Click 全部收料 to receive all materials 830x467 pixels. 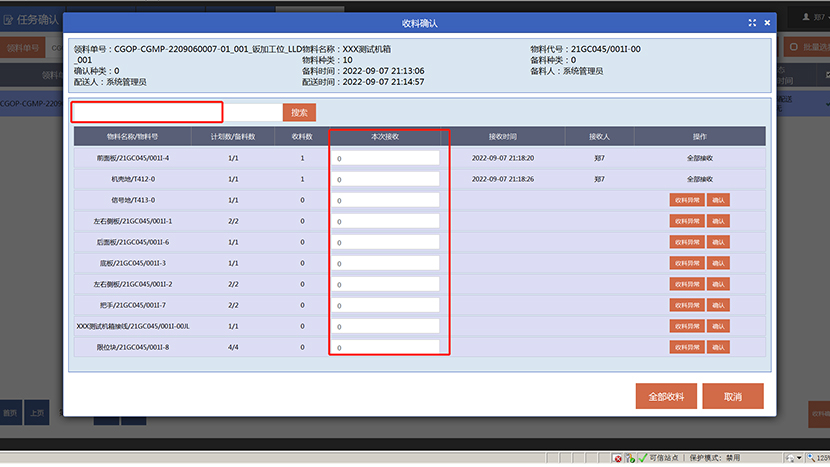pyautogui.click(x=666, y=396)
